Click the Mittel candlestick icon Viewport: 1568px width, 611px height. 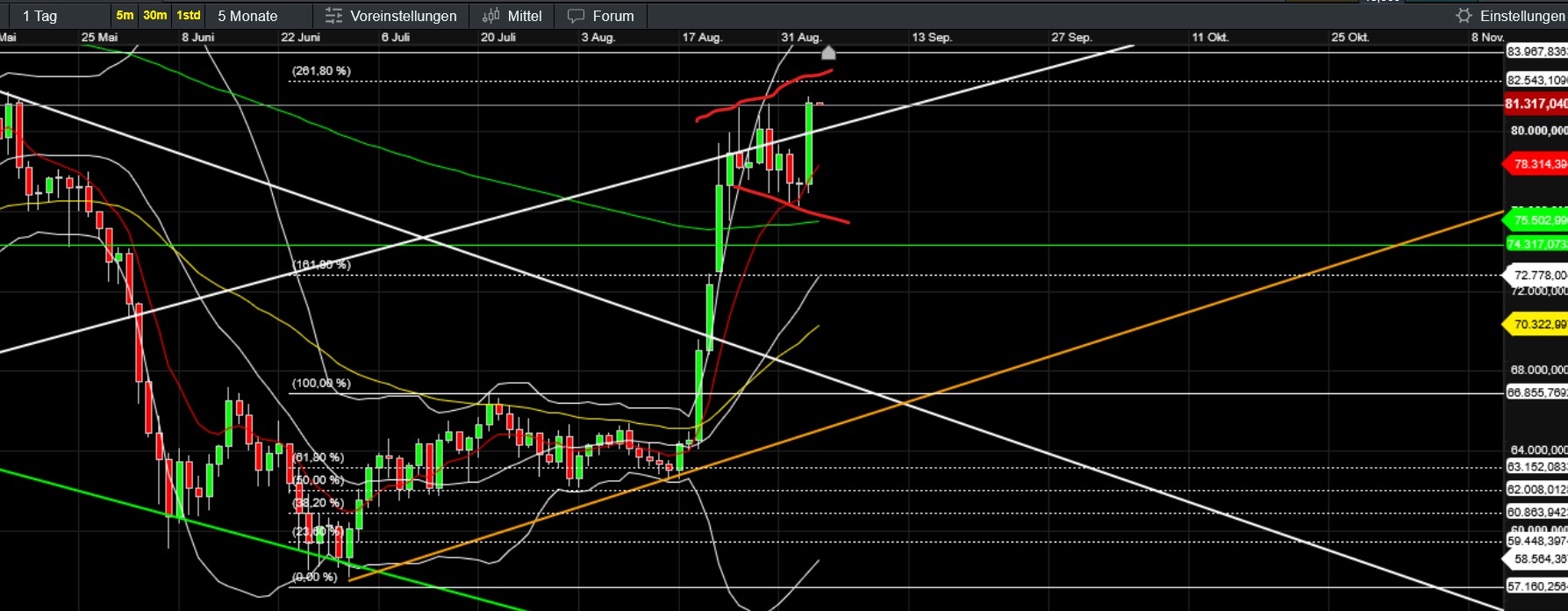point(490,16)
